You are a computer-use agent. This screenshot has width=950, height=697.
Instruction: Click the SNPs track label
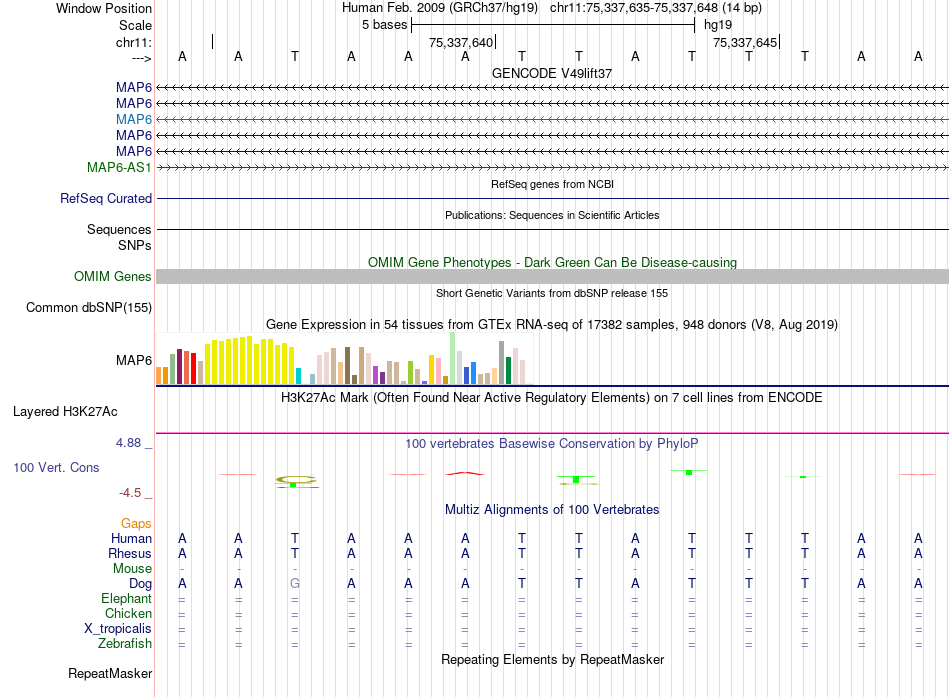click(x=135, y=245)
